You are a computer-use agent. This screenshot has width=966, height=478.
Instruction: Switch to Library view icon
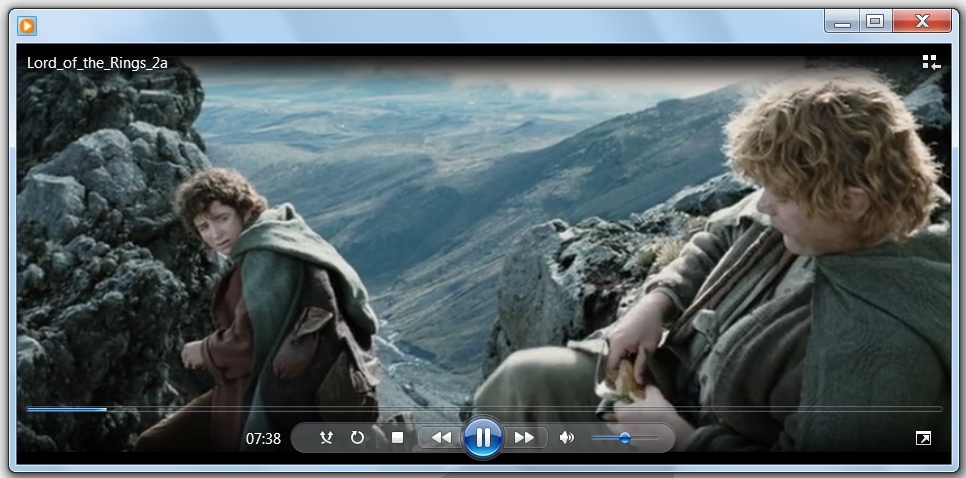pos(931,62)
